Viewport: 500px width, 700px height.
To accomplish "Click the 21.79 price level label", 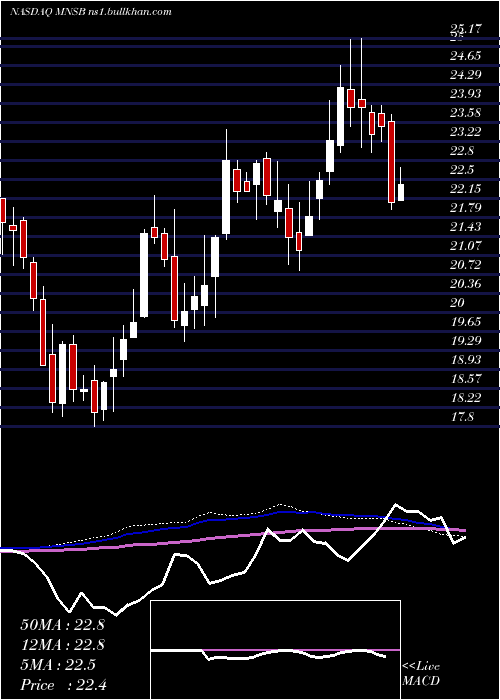I will 466,208.
